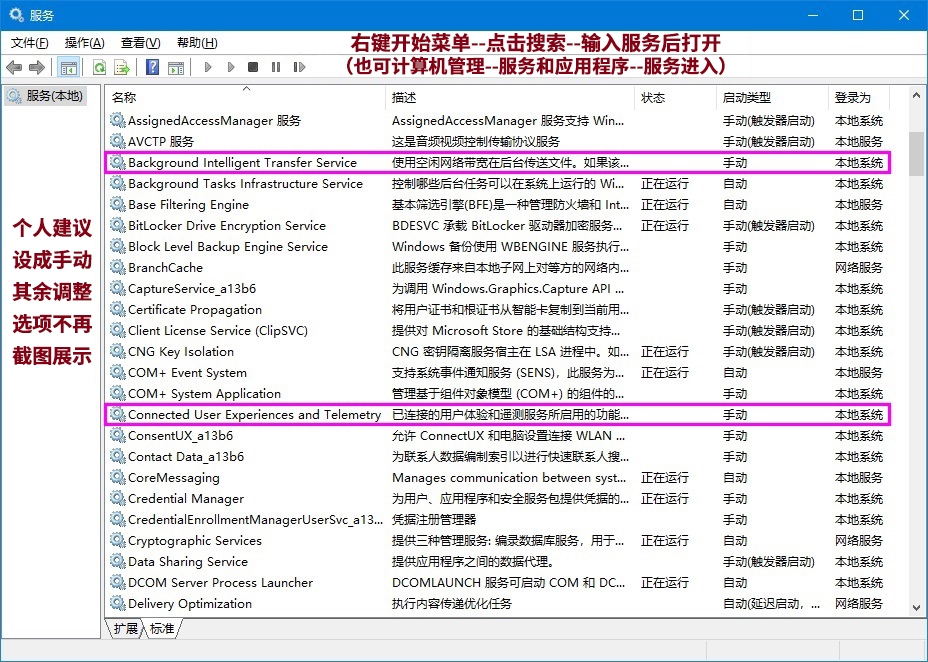Toggle the action pane toolbar button
Image resolution: width=928 pixels, height=662 pixels.
pyautogui.click(x=176, y=67)
